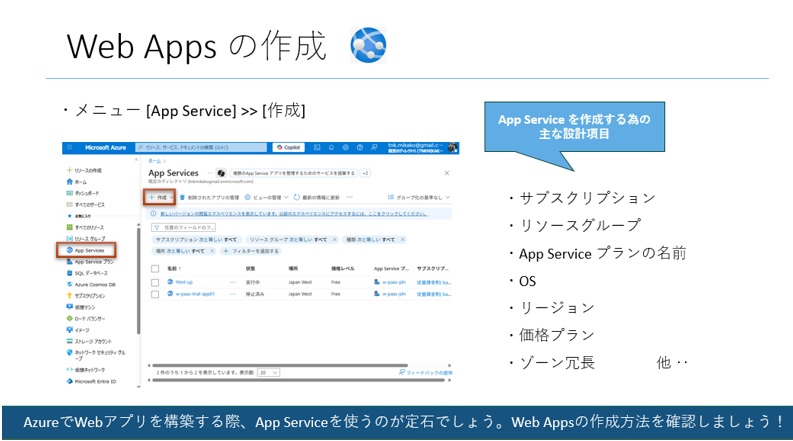Open the html-up app link
The image size is (793, 441).
(x=184, y=282)
